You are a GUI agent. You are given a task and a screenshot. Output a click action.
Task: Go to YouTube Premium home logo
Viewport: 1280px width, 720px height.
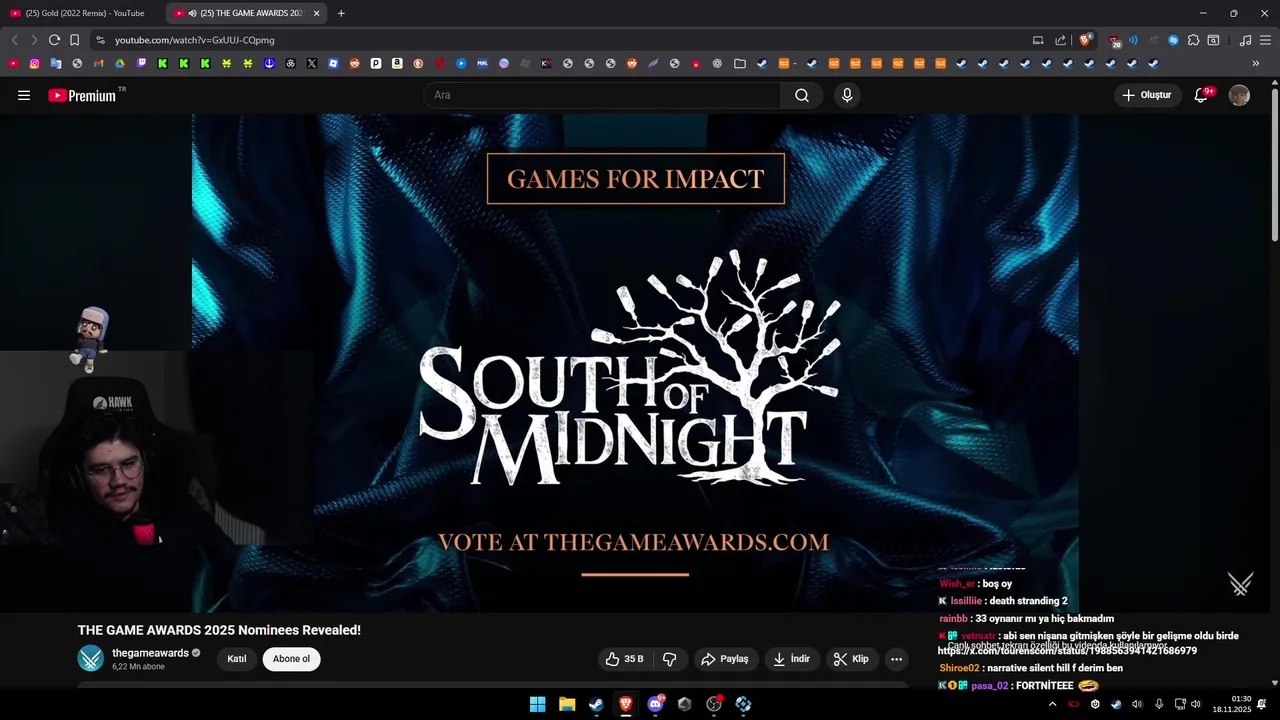[x=84, y=95]
